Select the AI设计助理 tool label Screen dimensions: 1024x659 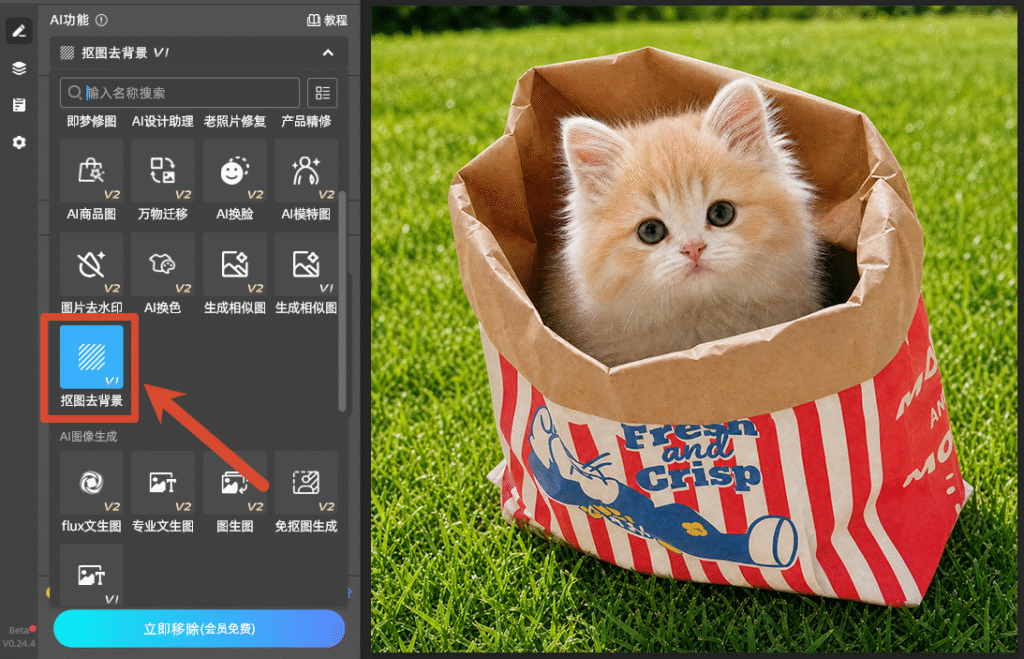163,121
